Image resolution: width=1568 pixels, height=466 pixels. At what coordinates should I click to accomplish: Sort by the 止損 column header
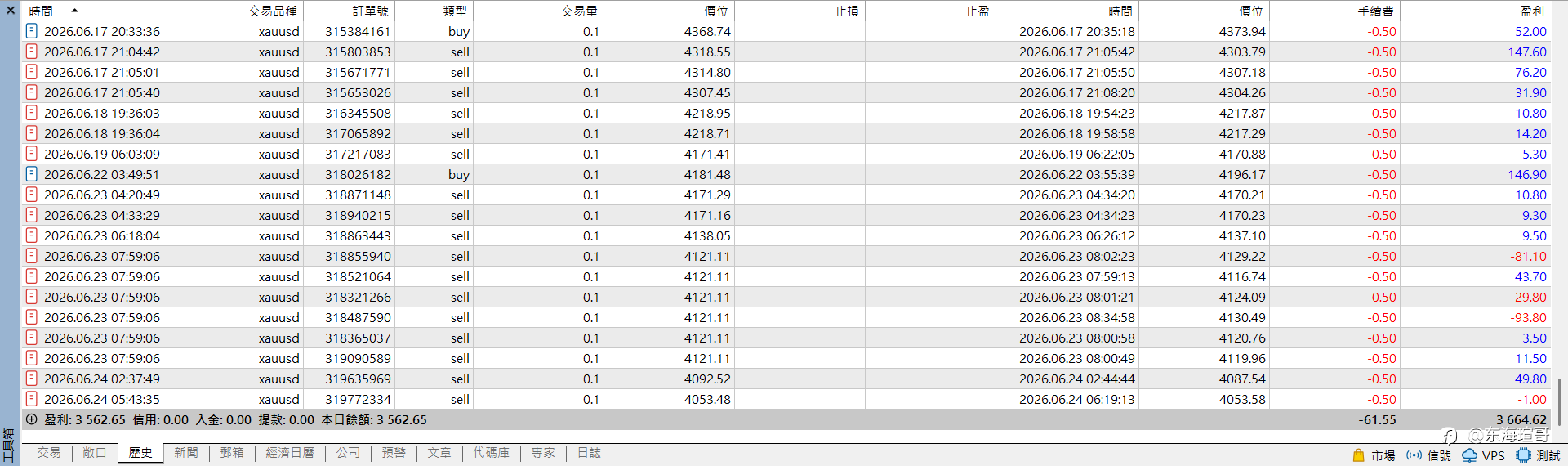coord(800,11)
